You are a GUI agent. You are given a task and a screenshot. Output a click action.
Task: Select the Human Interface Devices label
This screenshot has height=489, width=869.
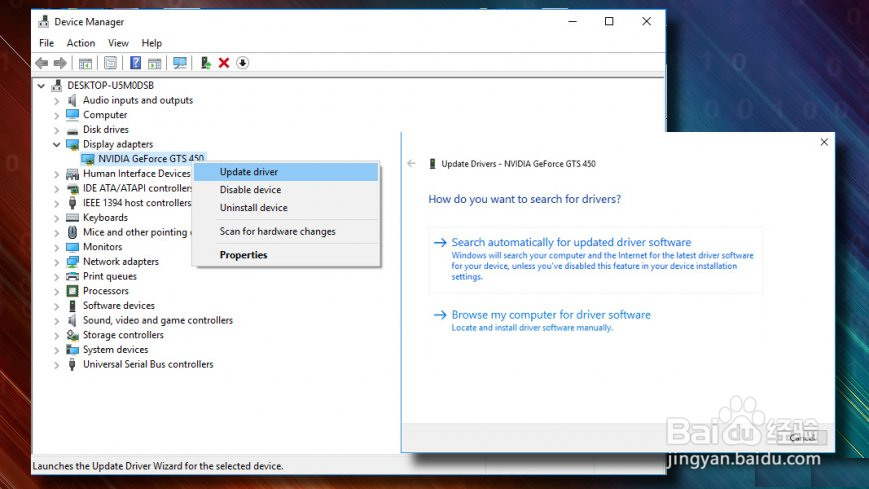(x=136, y=174)
